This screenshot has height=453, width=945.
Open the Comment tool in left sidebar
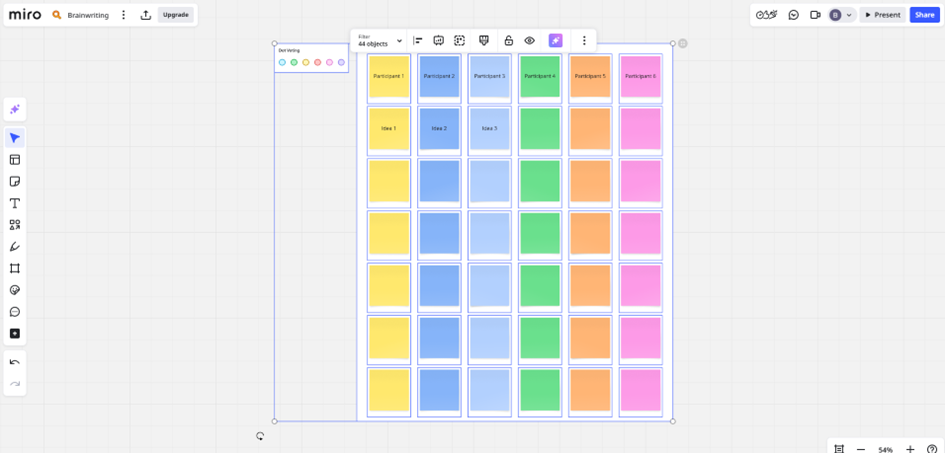coord(15,312)
